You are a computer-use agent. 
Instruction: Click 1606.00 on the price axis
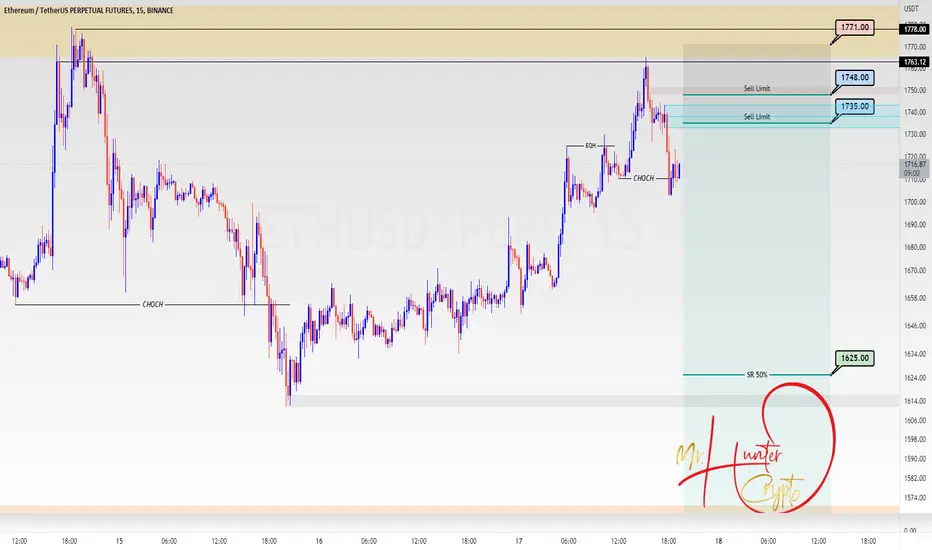(x=915, y=420)
